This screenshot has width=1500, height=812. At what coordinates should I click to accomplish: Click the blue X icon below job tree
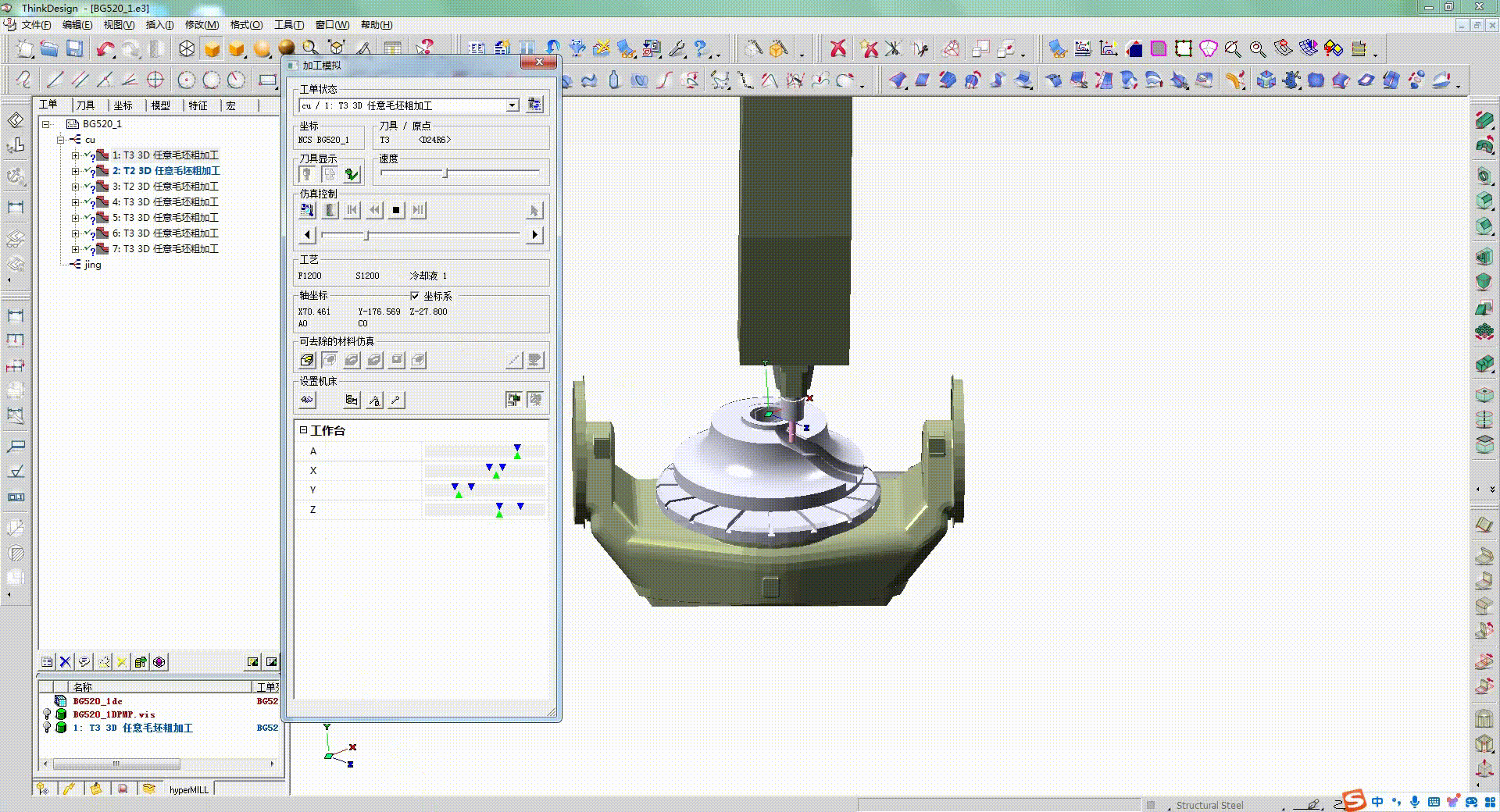66,662
